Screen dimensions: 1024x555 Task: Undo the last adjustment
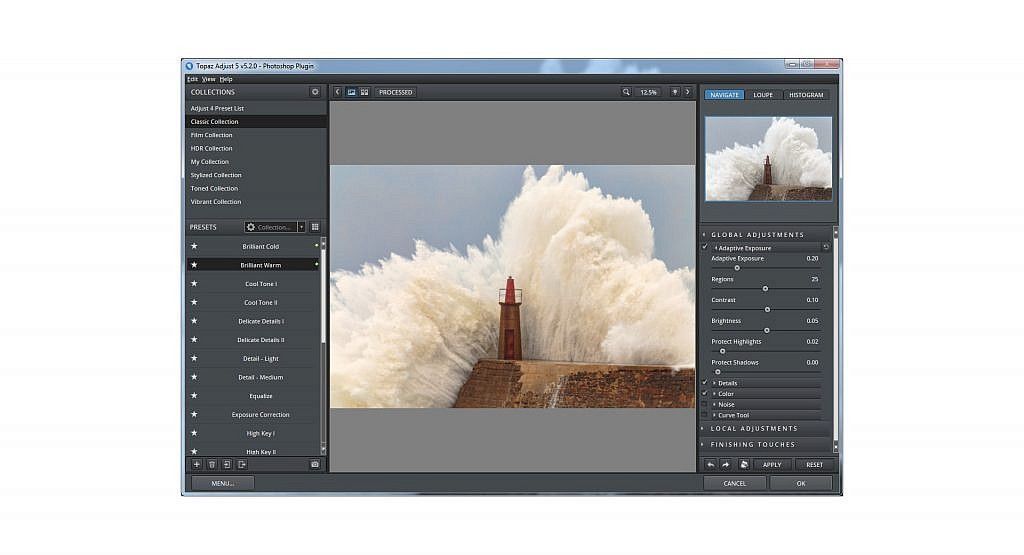711,464
